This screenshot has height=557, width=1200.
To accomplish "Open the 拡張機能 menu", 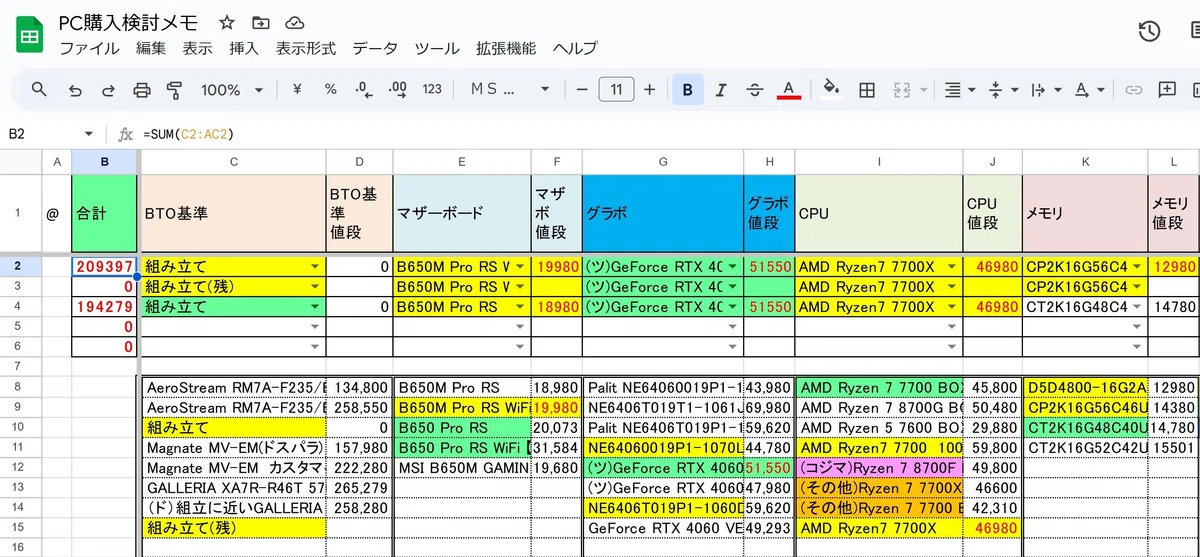I will (x=506, y=48).
